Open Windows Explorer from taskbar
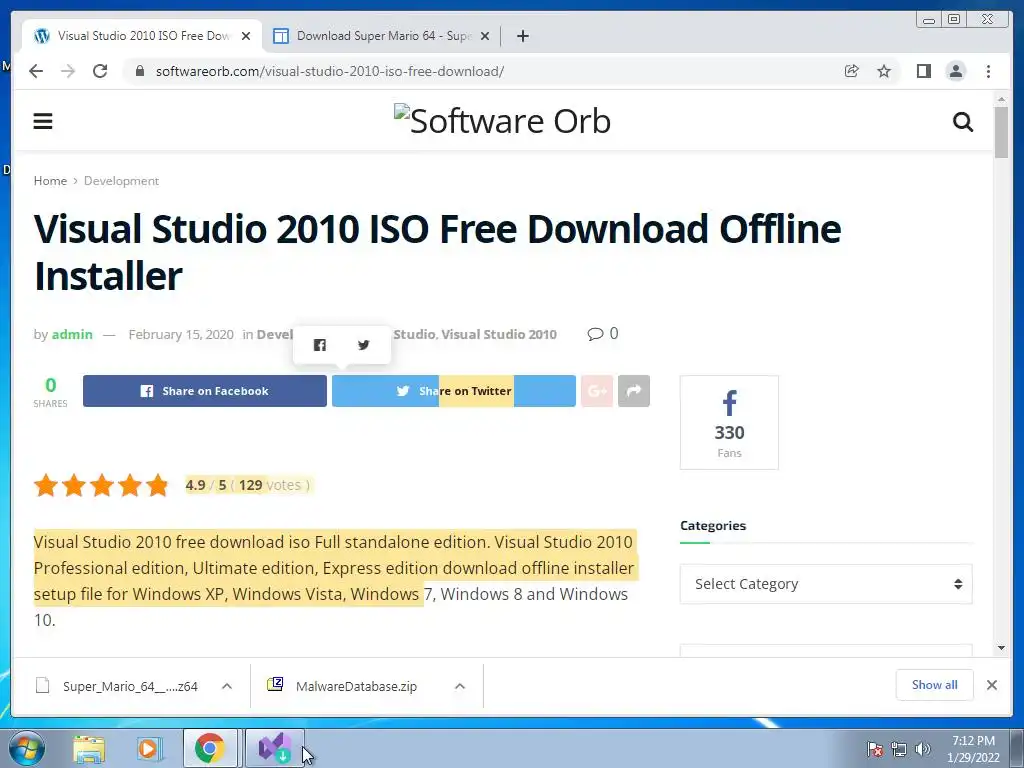Image resolution: width=1024 pixels, height=768 pixels. (89, 749)
